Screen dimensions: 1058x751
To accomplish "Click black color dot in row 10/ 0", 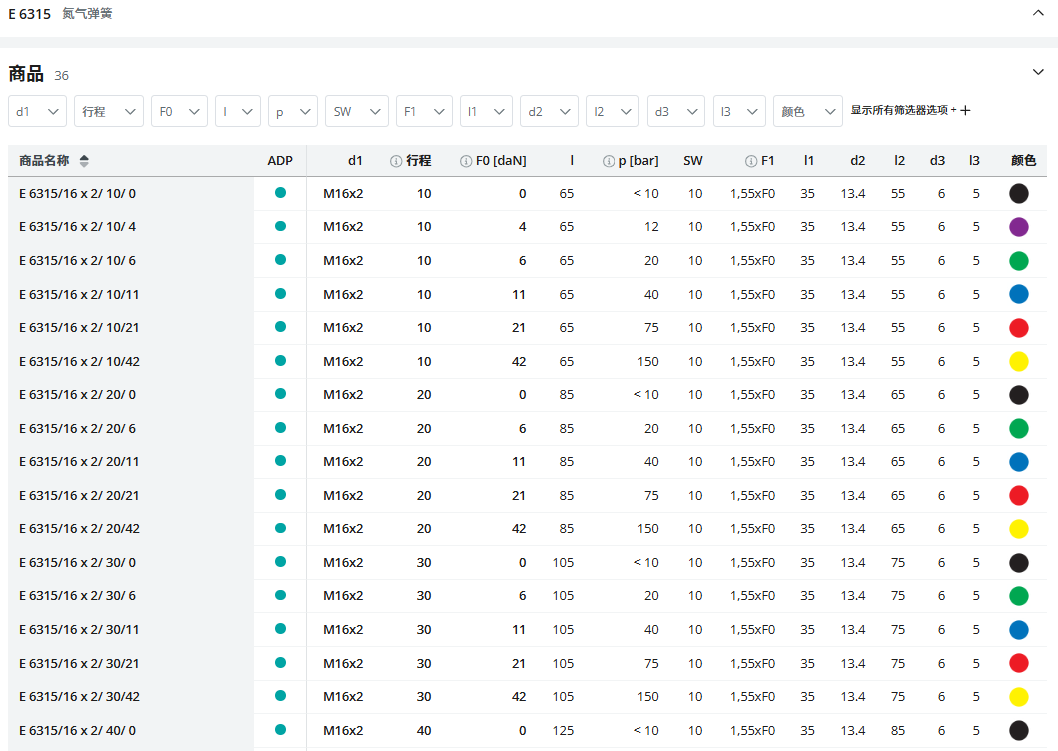I will click(1019, 194).
